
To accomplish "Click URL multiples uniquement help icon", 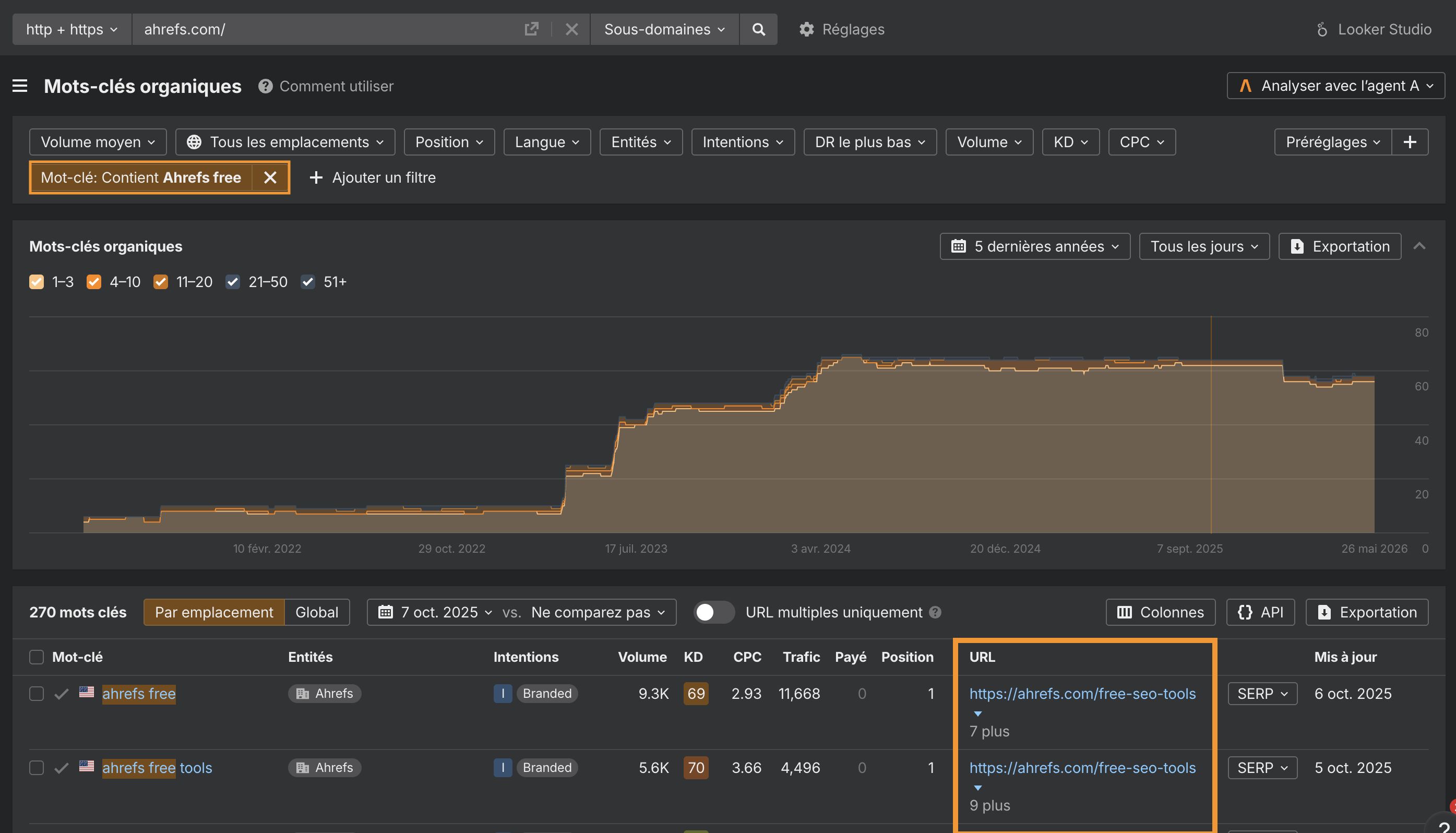I will pyautogui.click(x=935, y=612).
